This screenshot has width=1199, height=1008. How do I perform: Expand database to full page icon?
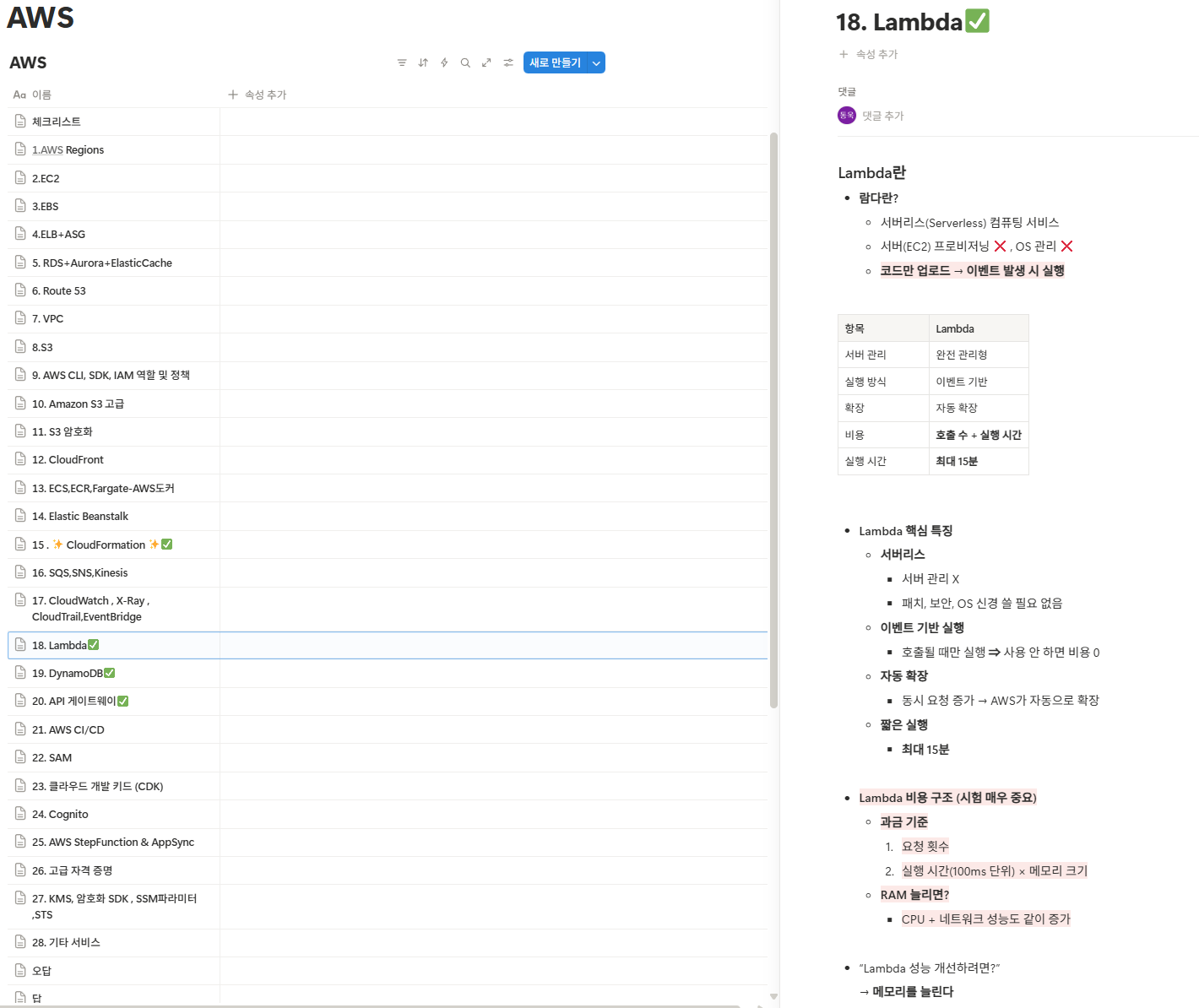coord(486,62)
